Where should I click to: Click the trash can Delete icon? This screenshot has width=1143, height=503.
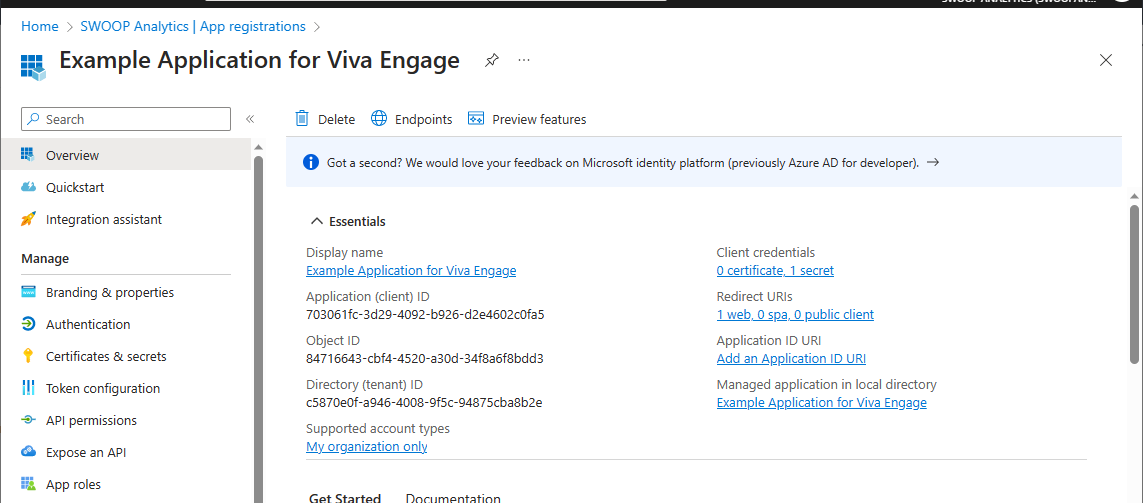302,118
